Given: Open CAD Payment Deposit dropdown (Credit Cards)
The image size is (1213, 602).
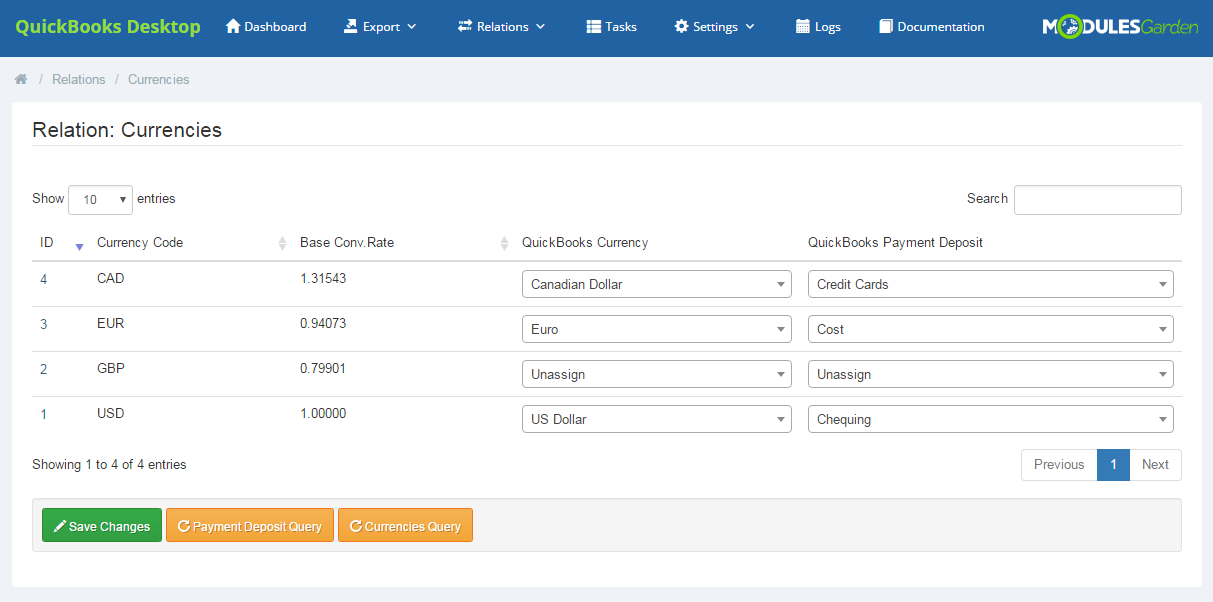Looking at the screenshot, I should (x=991, y=284).
